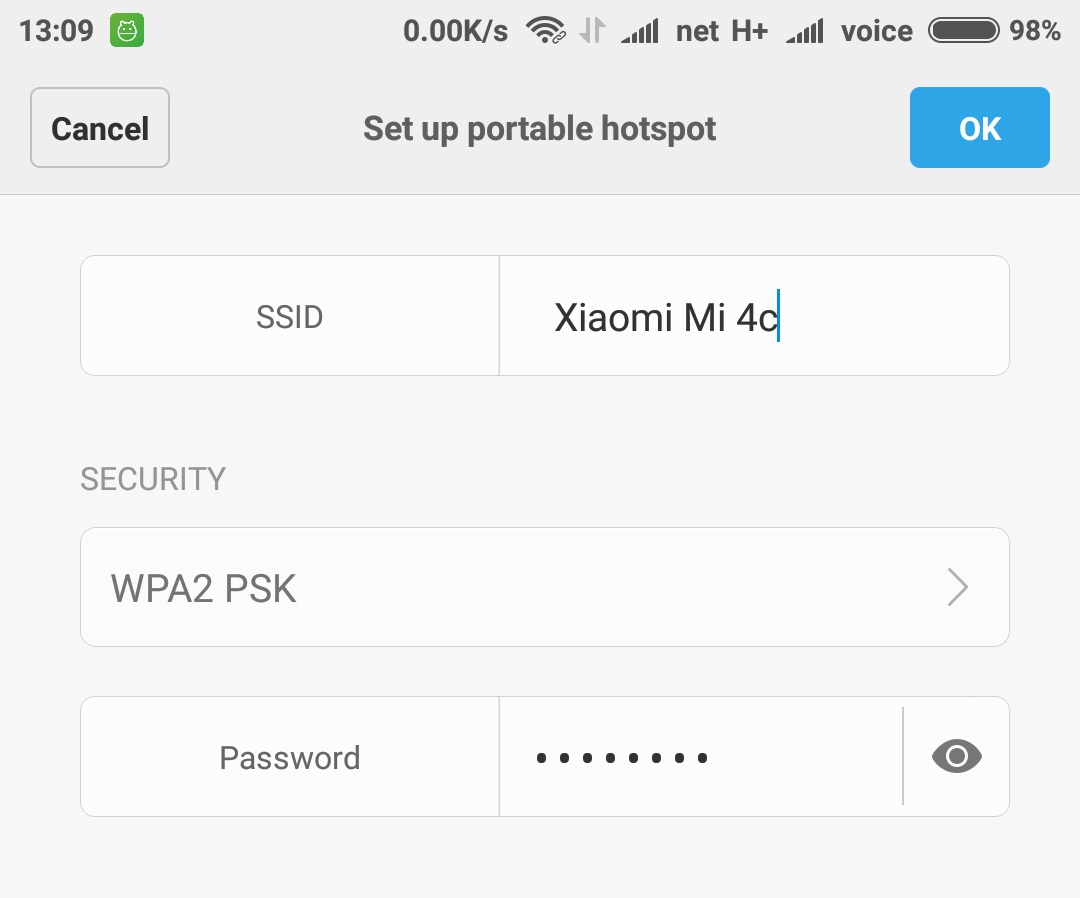Tap the green robot notification icon
The image size is (1080, 898).
point(127,30)
